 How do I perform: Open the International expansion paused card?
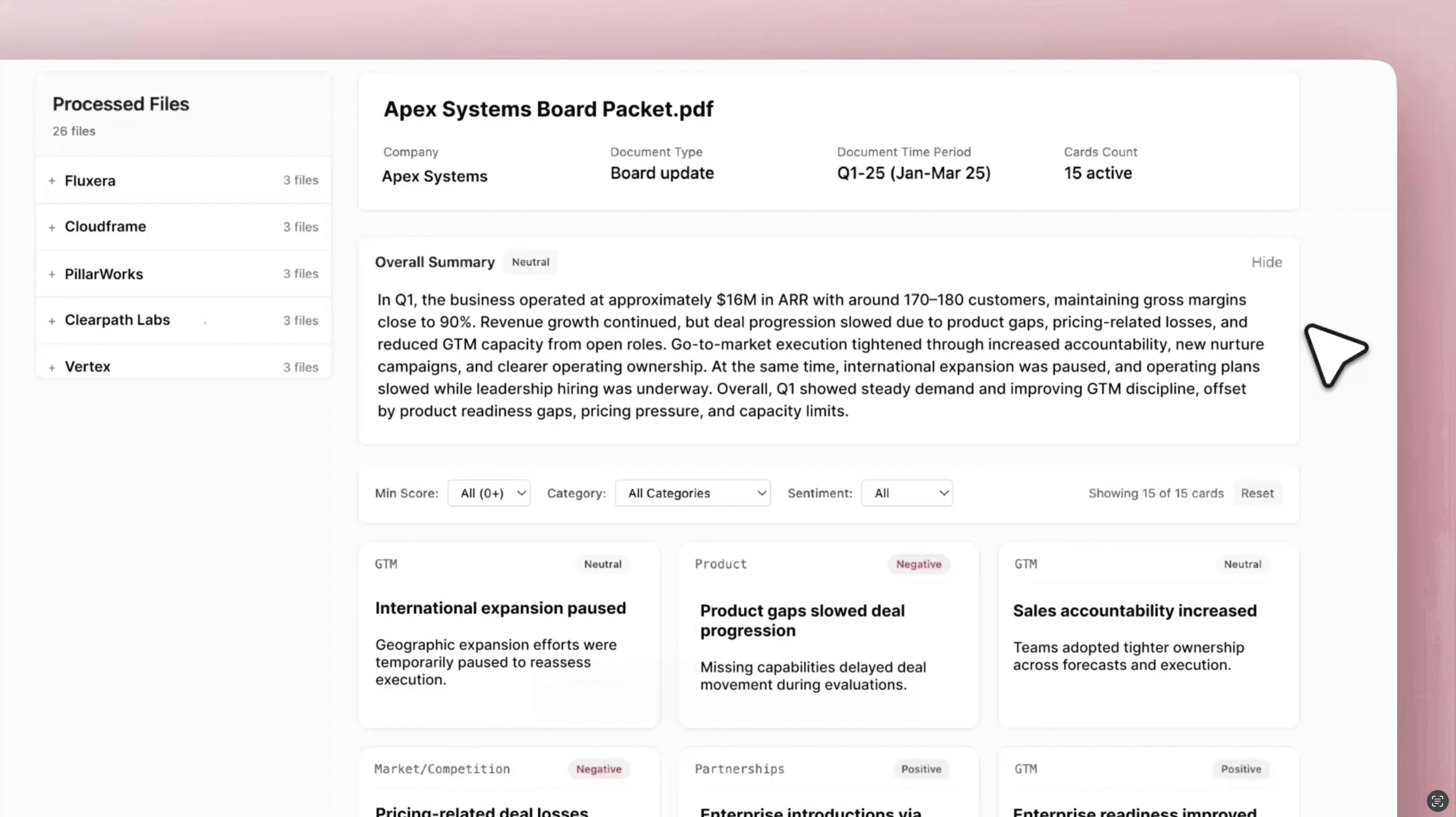click(500, 608)
